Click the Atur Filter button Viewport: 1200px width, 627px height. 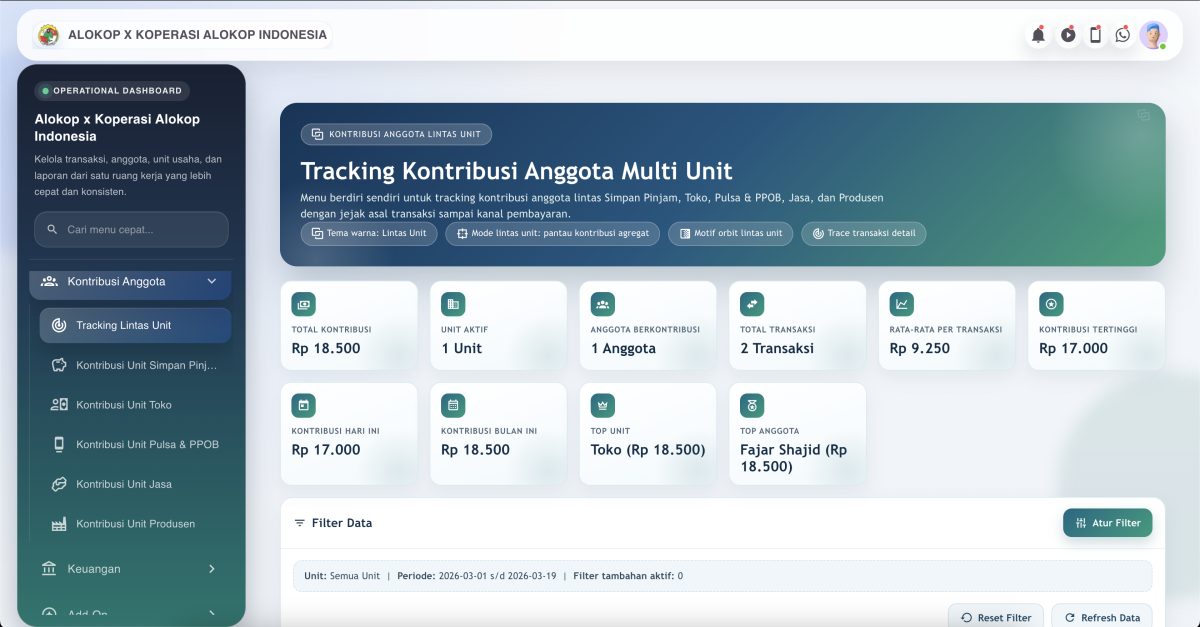(x=1107, y=522)
